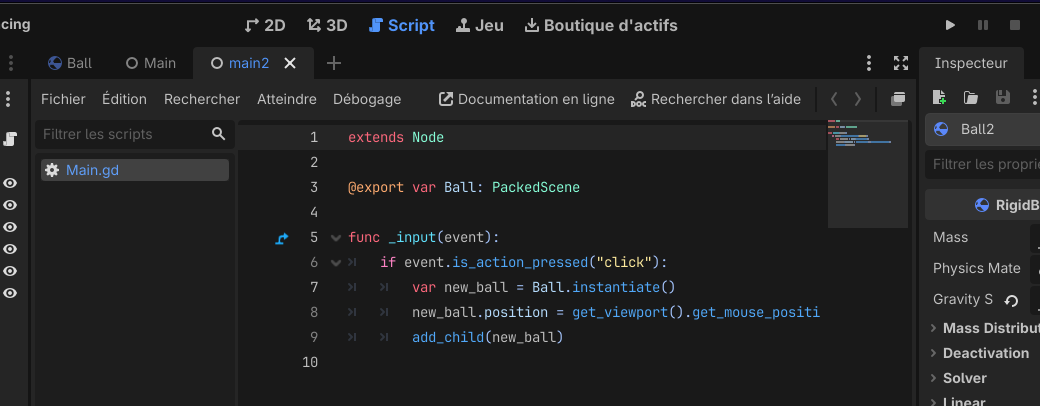Click the "@export var Ball: PackedScene" line
The height and width of the screenshot is (406, 1040).
pos(464,188)
